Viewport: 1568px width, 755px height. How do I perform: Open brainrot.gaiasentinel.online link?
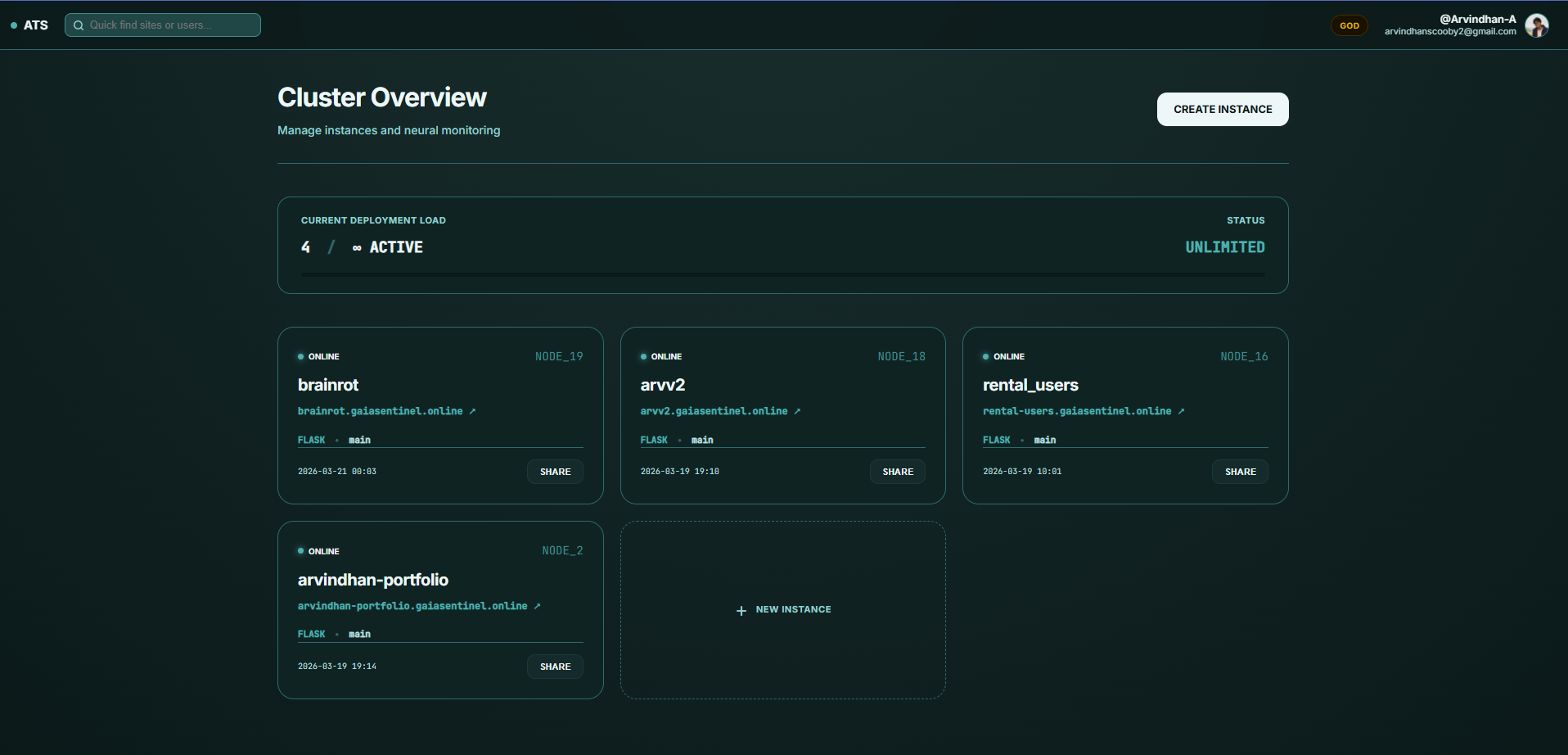(x=380, y=411)
